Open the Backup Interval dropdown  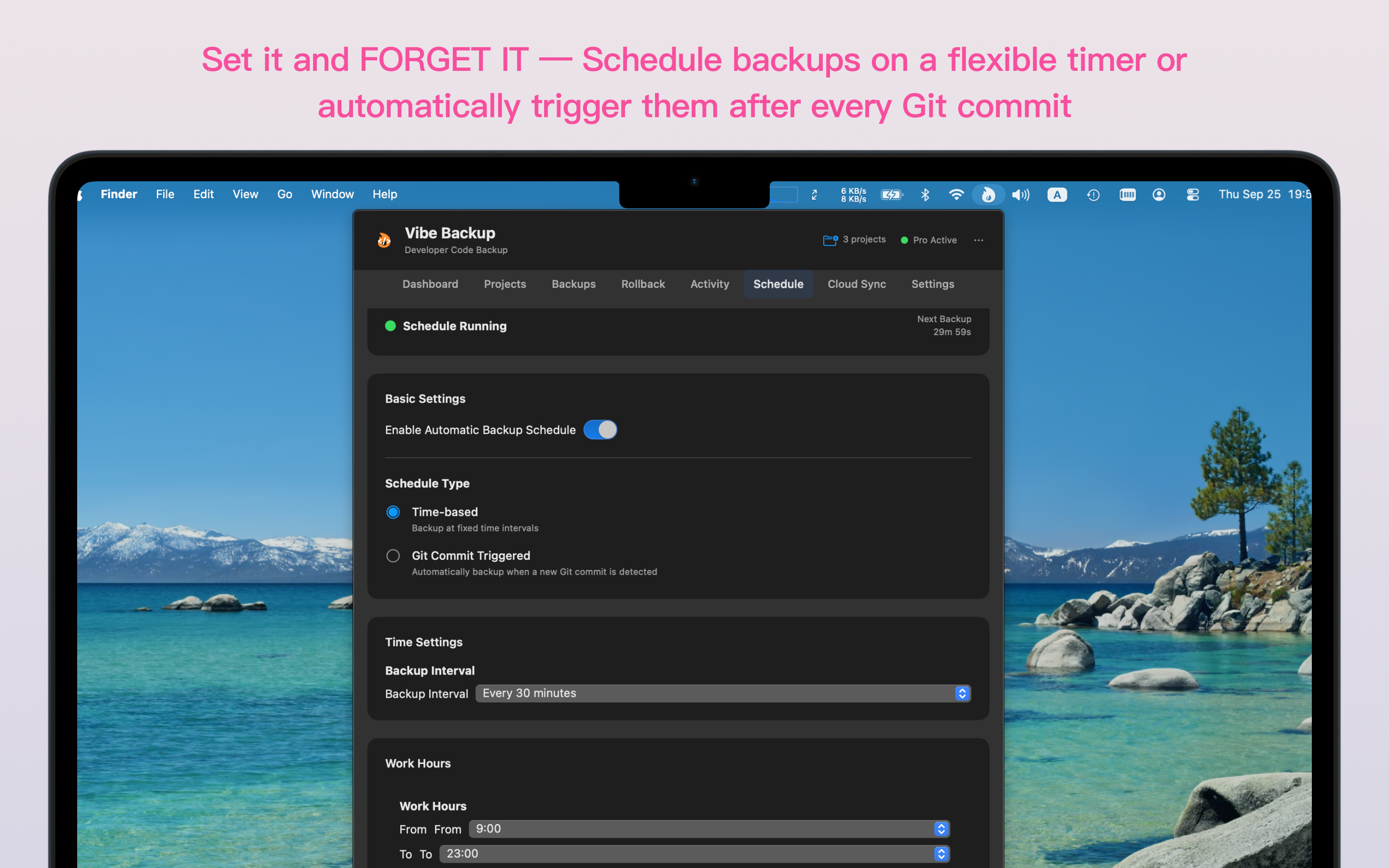pyautogui.click(x=722, y=693)
